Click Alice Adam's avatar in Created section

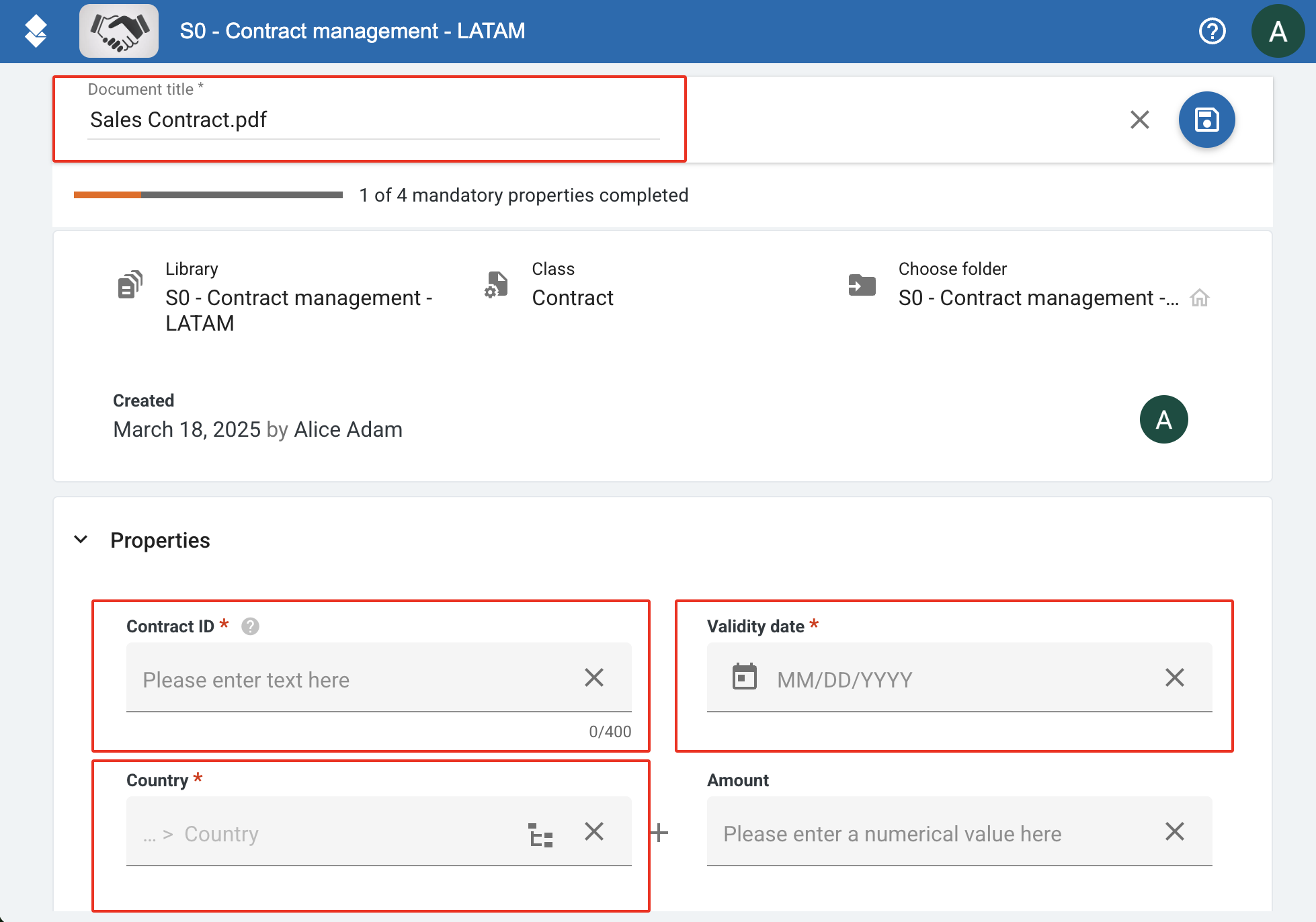click(1164, 419)
